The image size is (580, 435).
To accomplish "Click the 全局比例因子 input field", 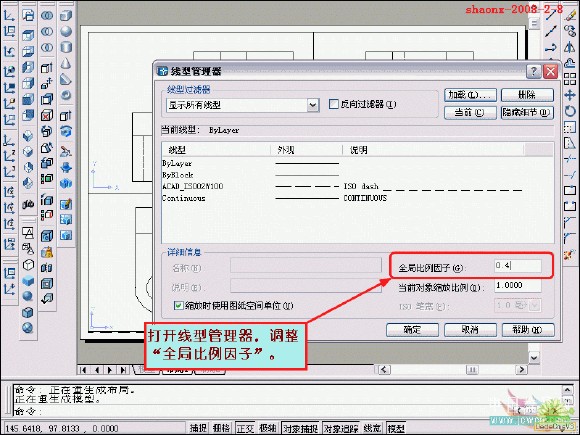I will (518, 266).
